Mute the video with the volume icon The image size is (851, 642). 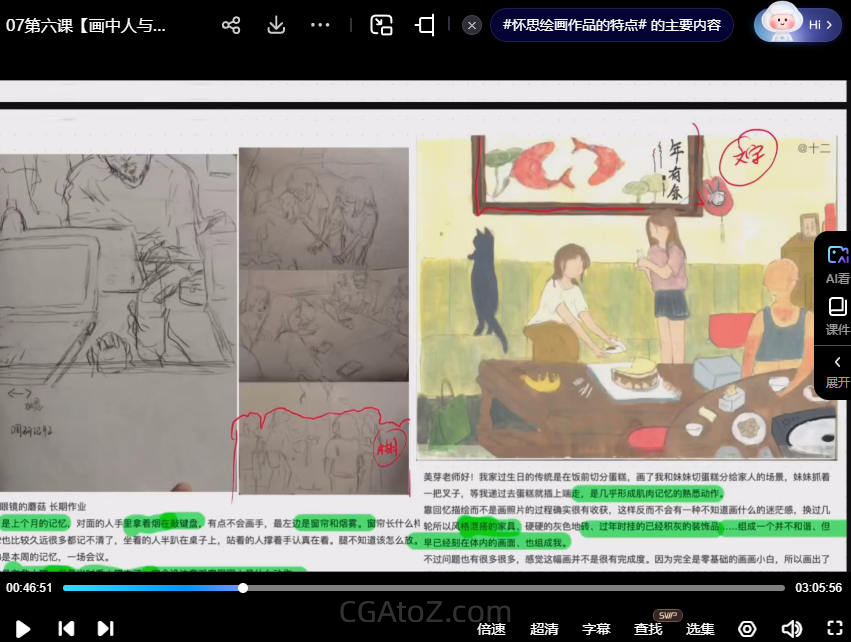pos(791,629)
